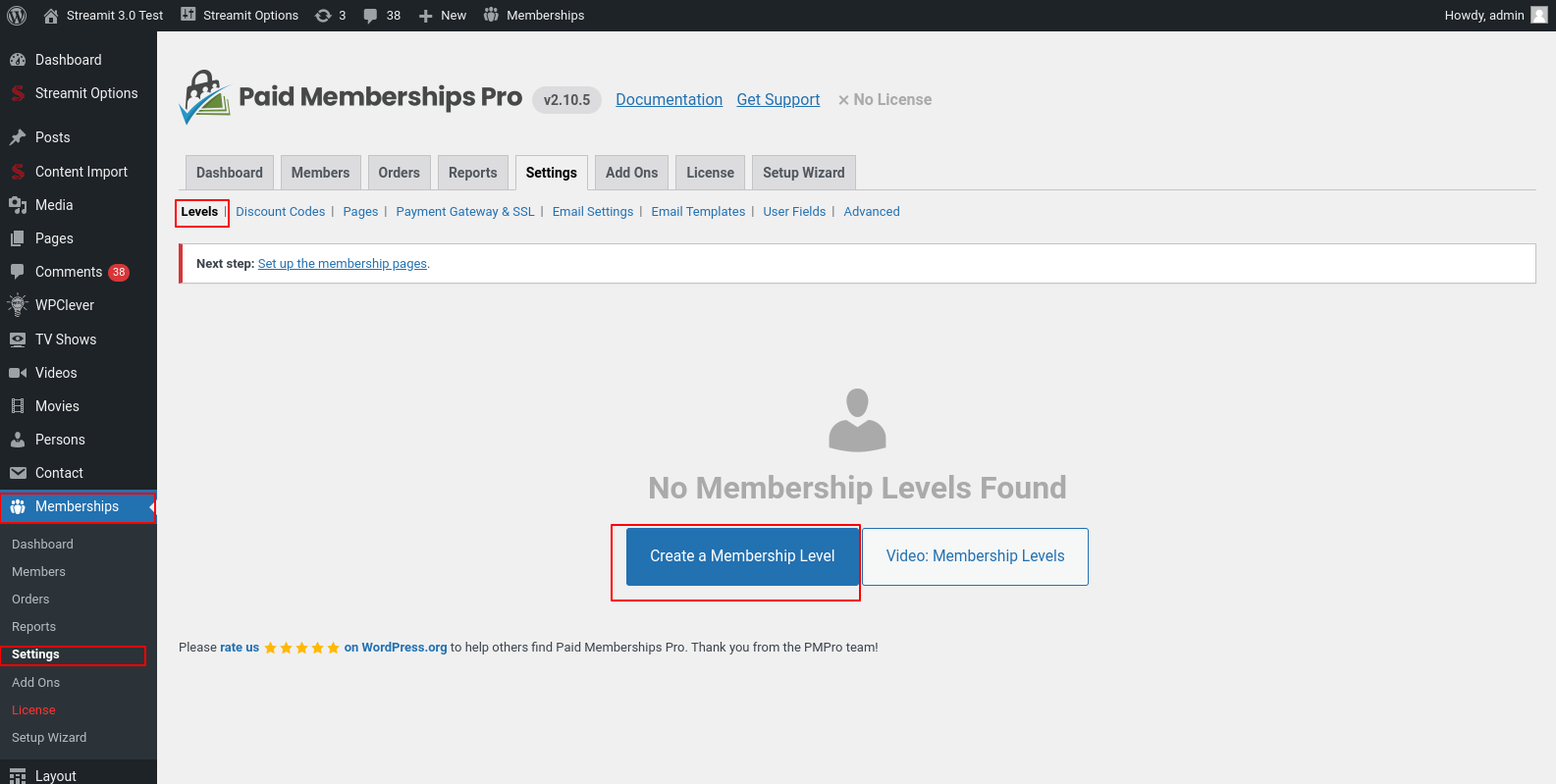The image size is (1556, 784).
Task: Click Create a Membership Level button
Action: pos(742,556)
